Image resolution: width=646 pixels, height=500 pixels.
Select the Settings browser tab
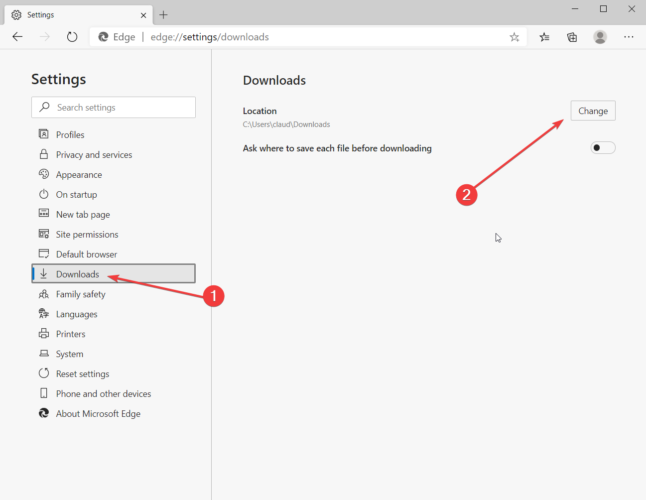pos(78,15)
